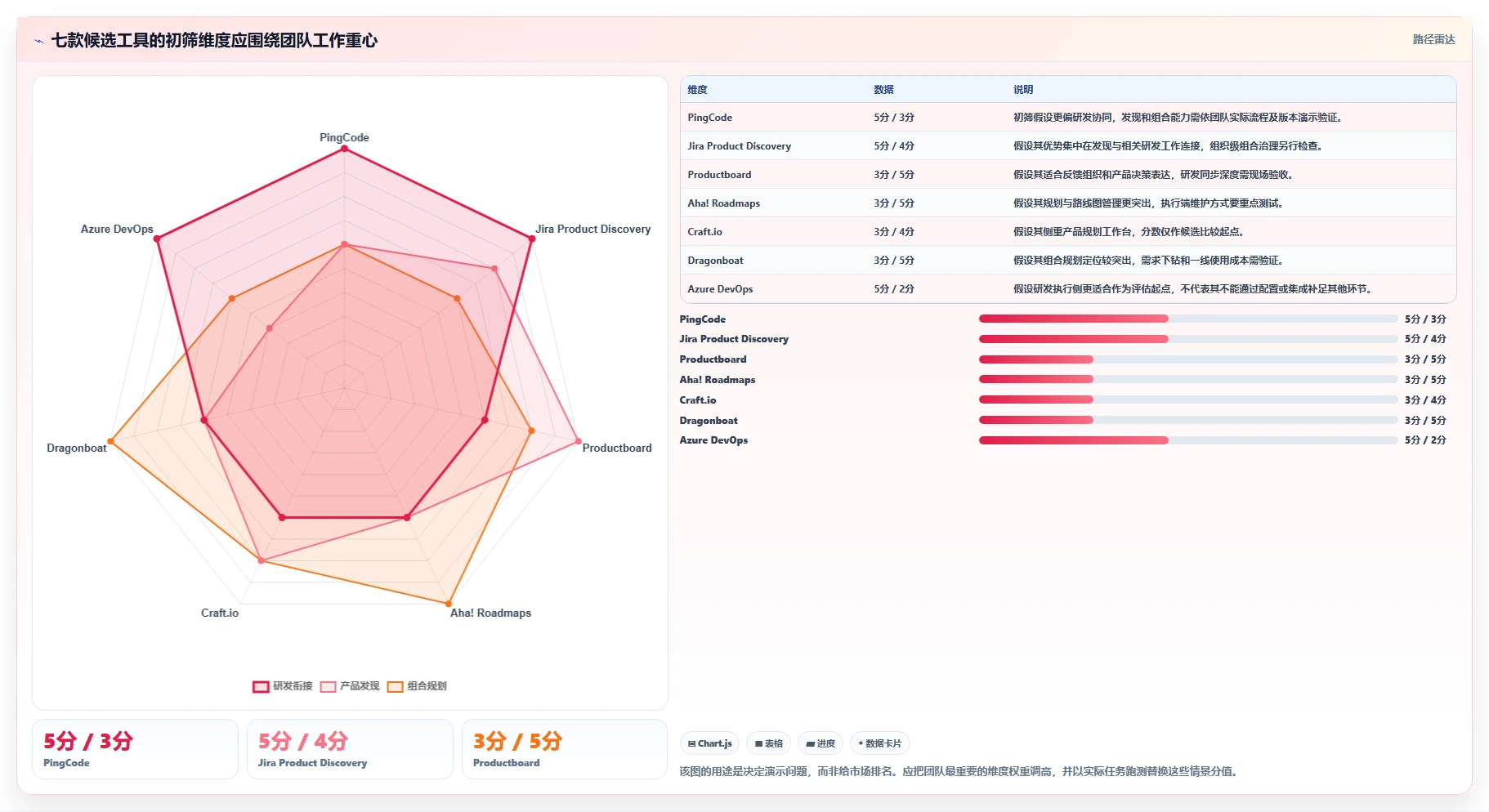The width and height of the screenshot is (1489, 812).
Task: Click the description 假设其规划与路线图管理更突出
Action: point(1149,203)
